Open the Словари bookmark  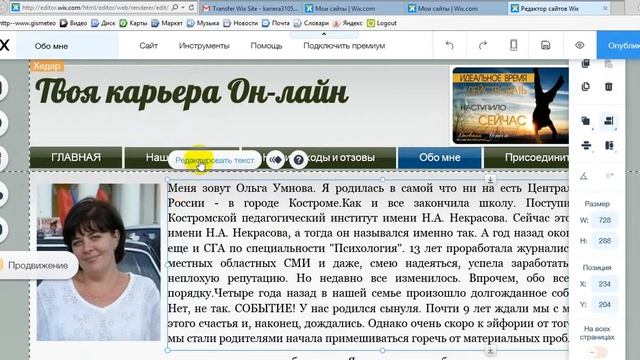pos(311,23)
